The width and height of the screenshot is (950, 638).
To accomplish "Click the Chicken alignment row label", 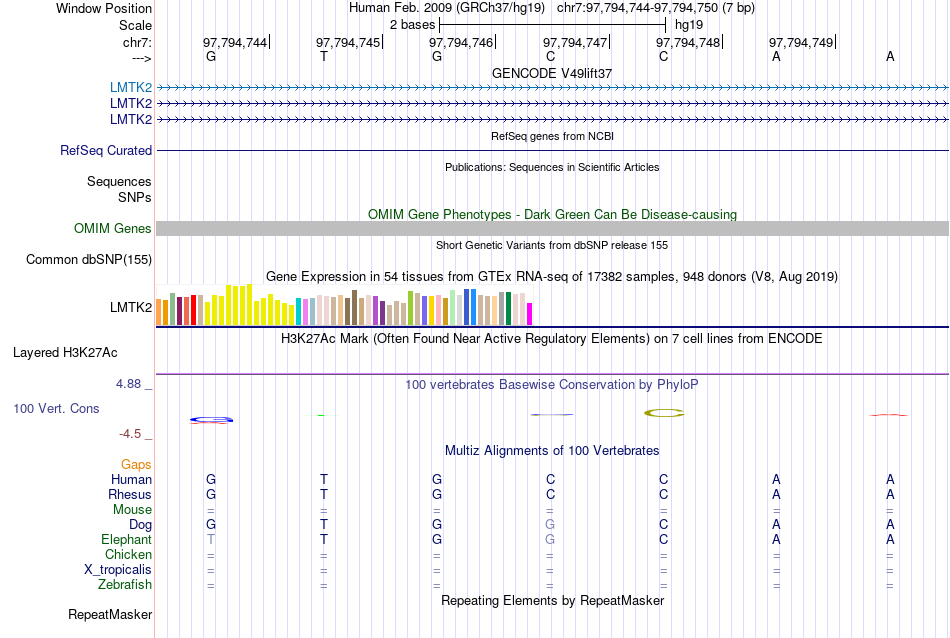I will click(x=128, y=554).
